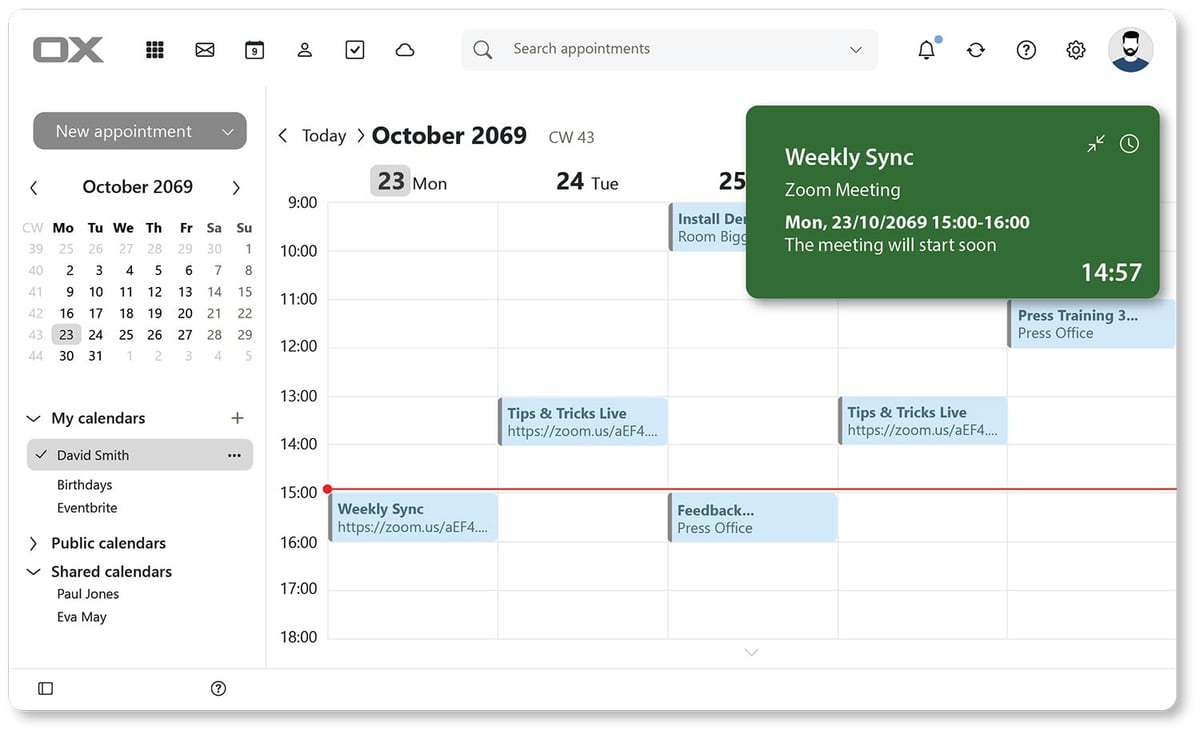1200x734 pixels.
Task: Uncheck the David Smith calendar
Action: pyautogui.click(x=42, y=454)
